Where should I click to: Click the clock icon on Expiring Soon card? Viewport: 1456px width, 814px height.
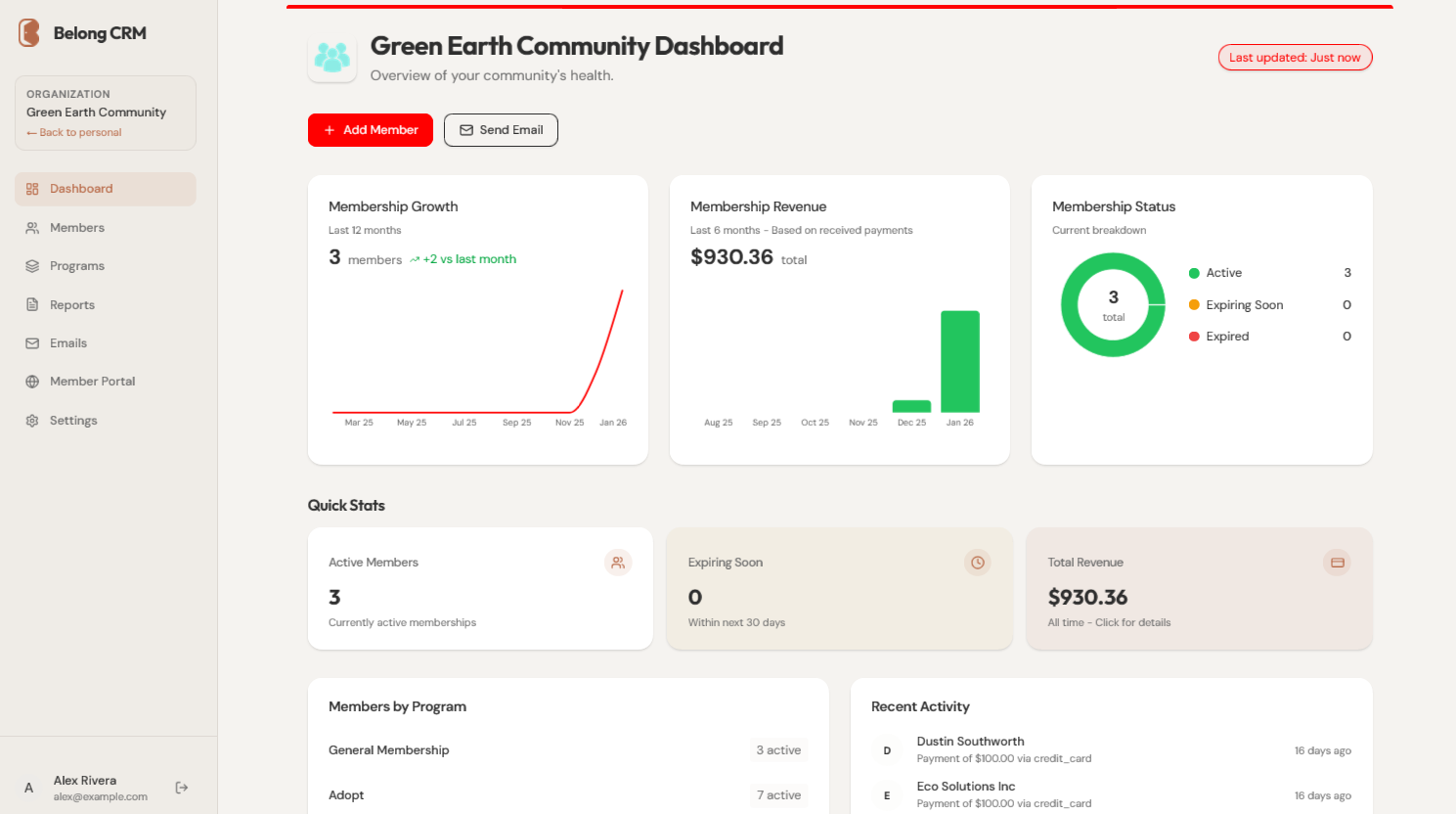pos(977,563)
